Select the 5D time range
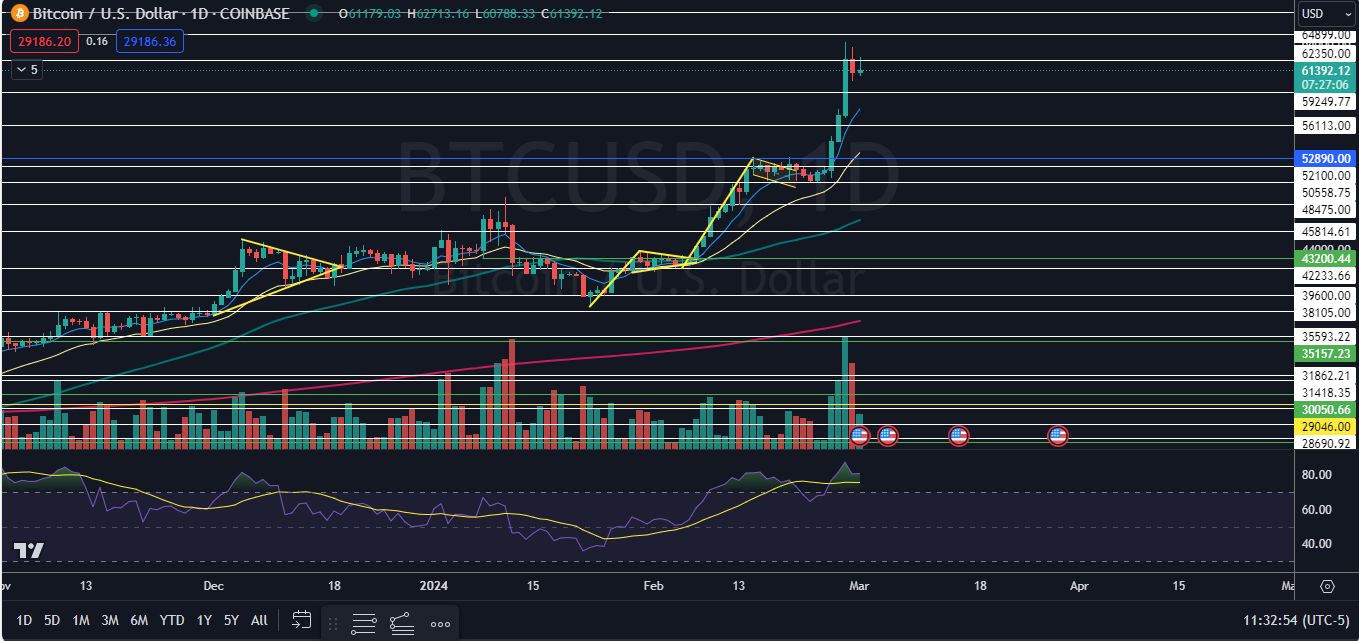 pos(52,620)
